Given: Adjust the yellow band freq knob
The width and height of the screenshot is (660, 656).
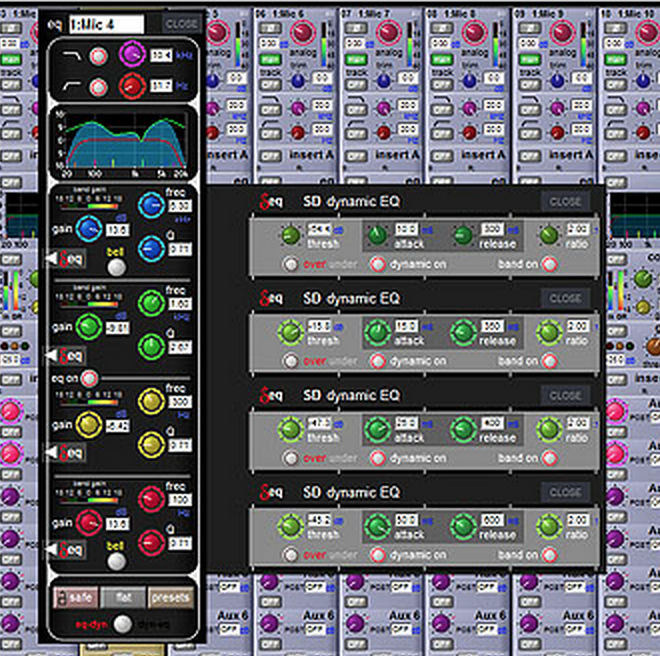Looking at the screenshot, I should [x=151, y=401].
